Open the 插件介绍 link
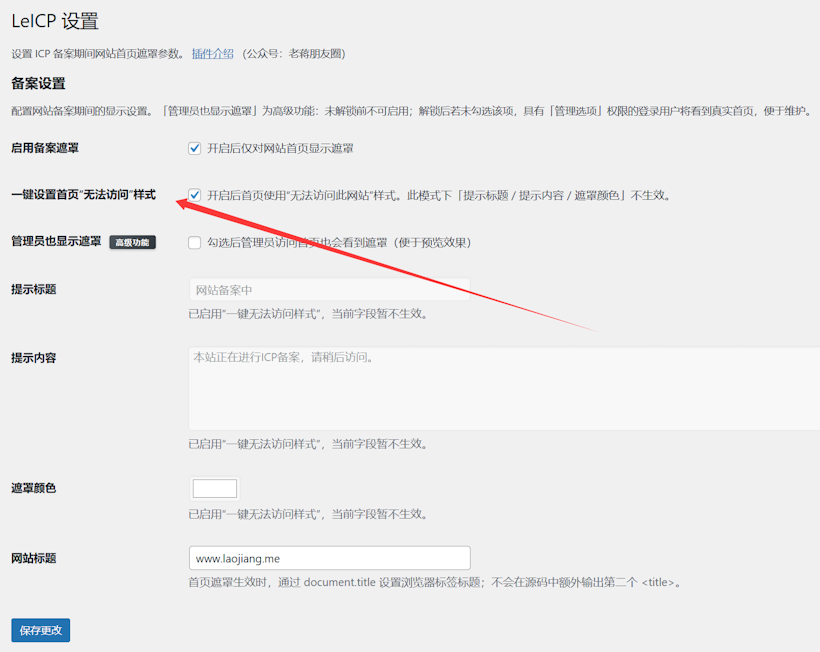 (212, 53)
